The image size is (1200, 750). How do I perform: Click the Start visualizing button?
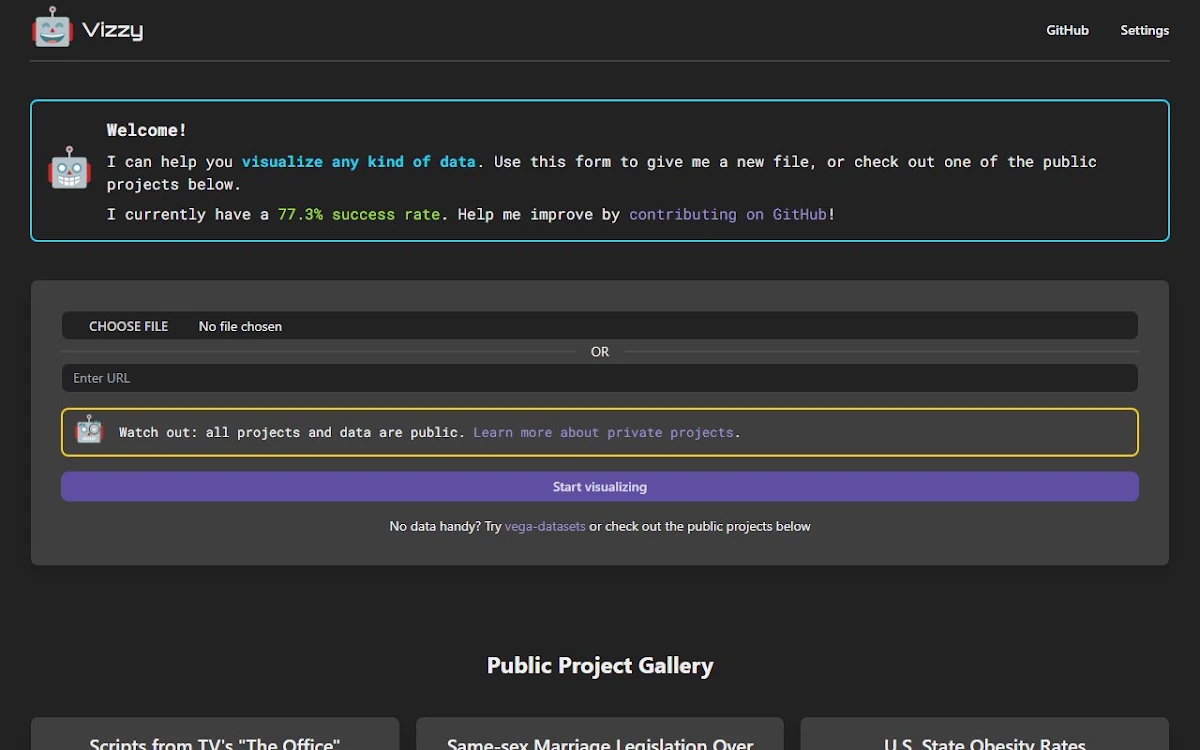600,487
